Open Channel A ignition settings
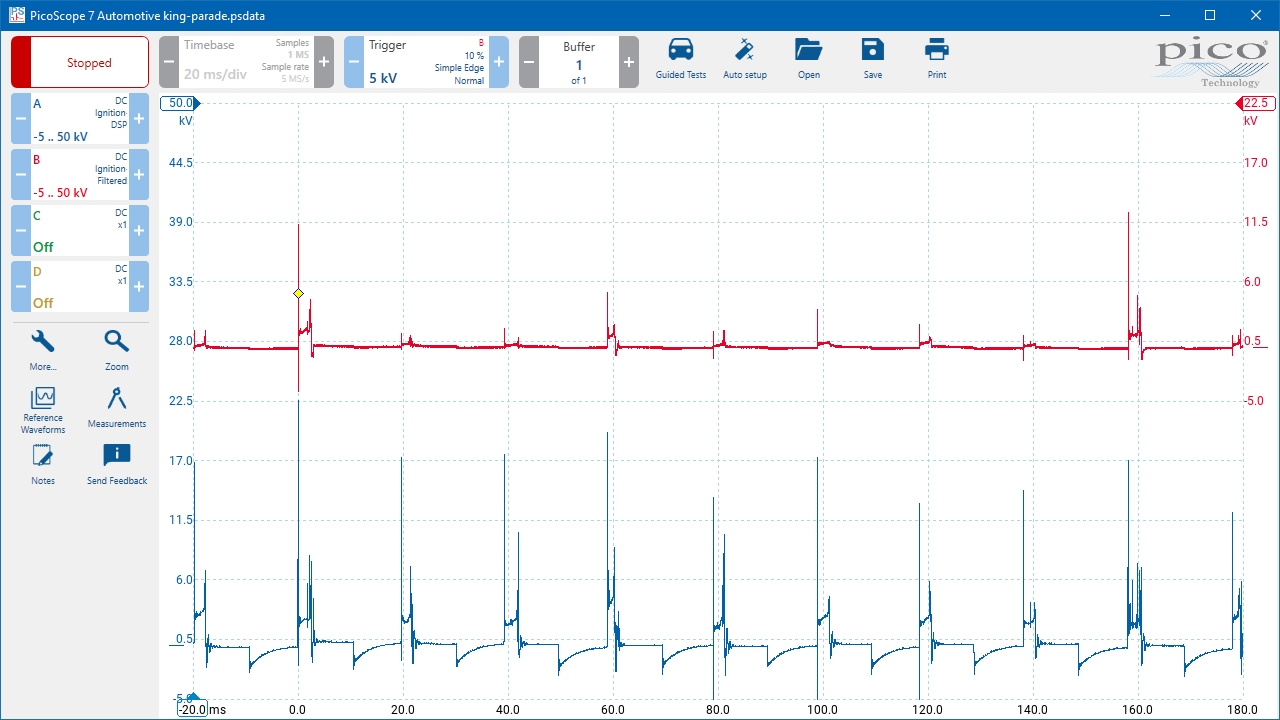The height and width of the screenshot is (720, 1280). click(80, 118)
